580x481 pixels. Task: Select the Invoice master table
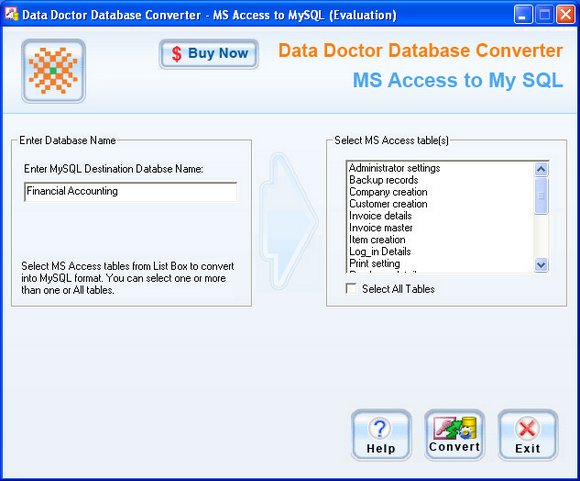pyautogui.click(x=381, y=228)
